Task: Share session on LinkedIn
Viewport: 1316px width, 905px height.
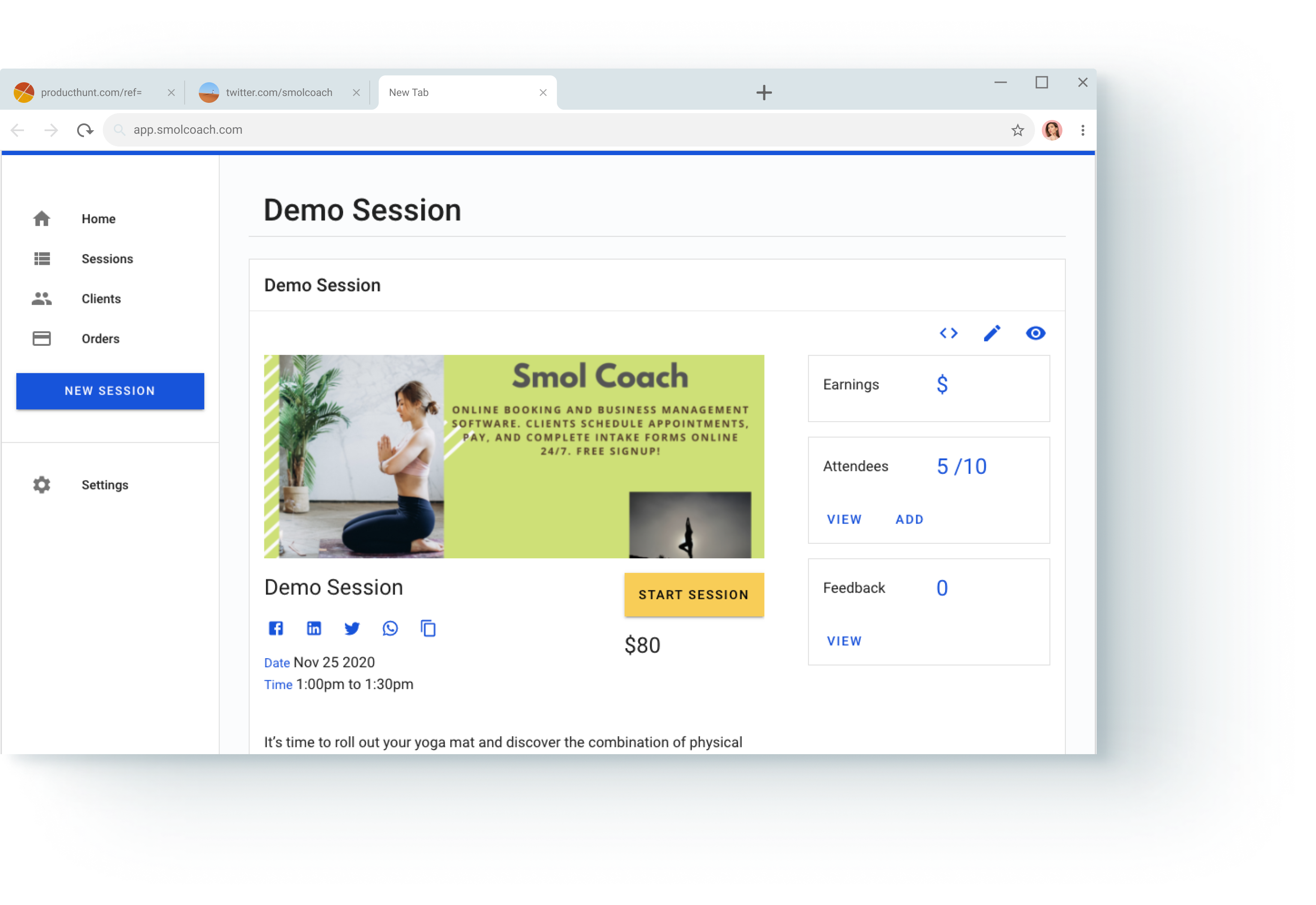Action: [x=314, y=628]
